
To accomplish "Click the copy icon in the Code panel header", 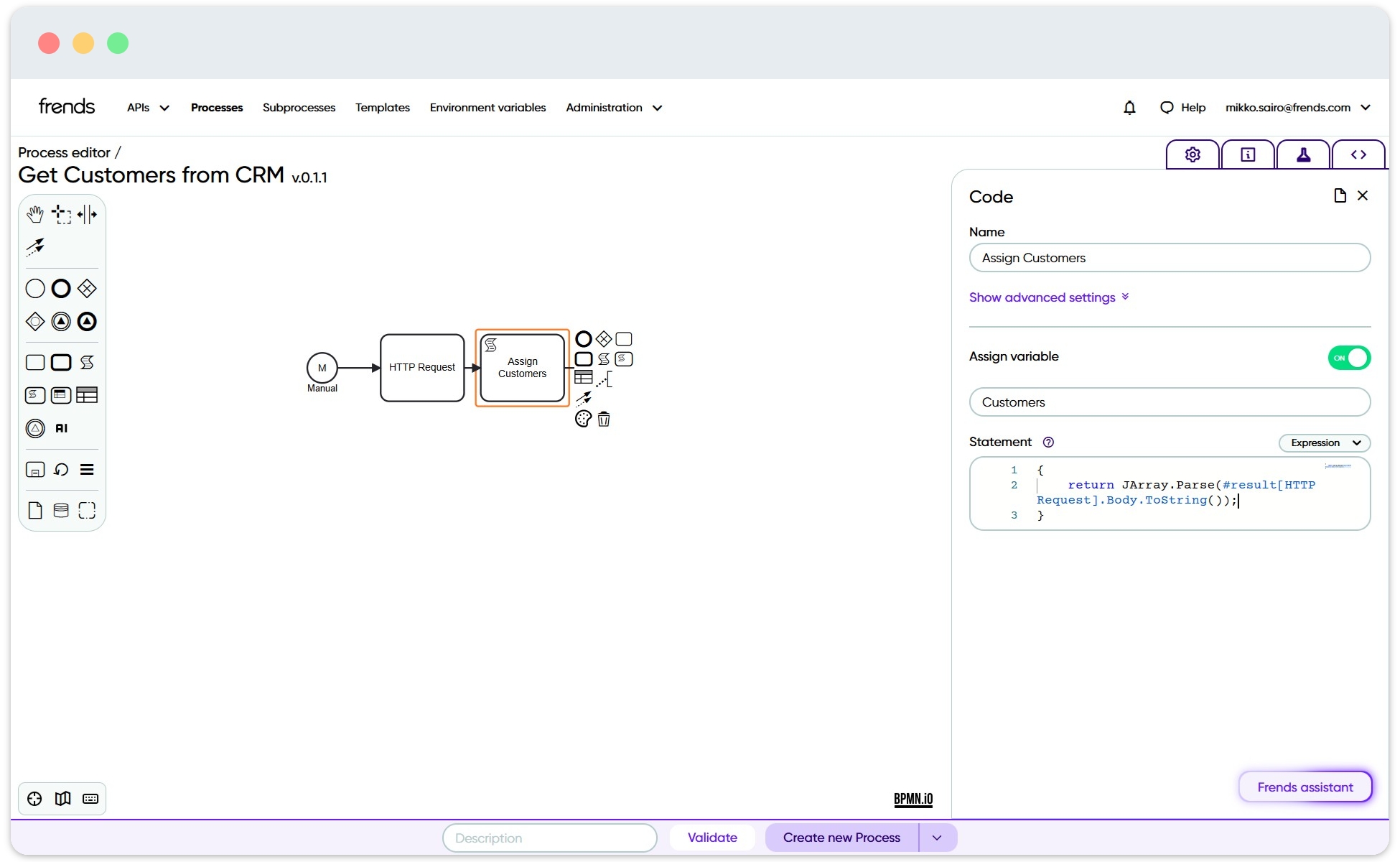I will 1340,195.
